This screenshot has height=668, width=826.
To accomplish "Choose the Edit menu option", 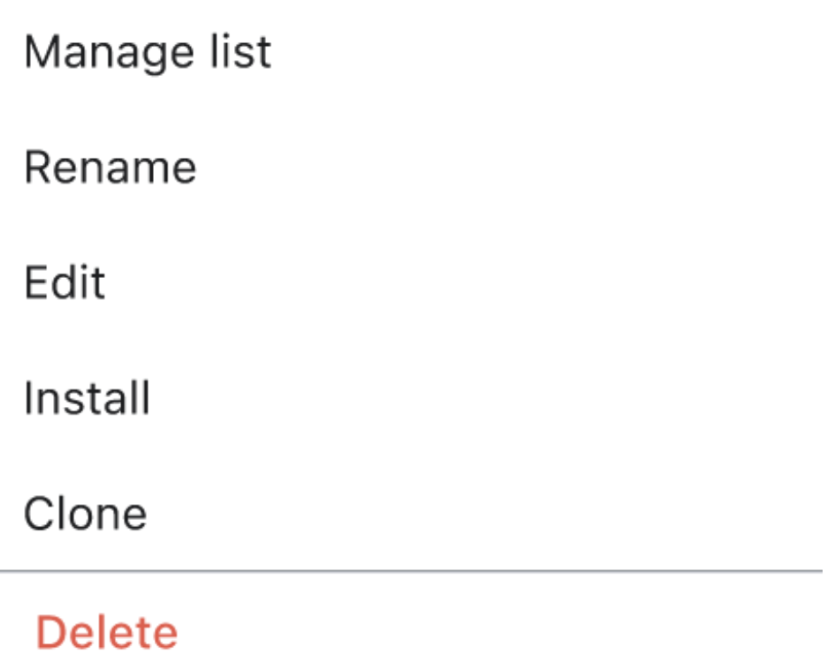I will 65,284.
